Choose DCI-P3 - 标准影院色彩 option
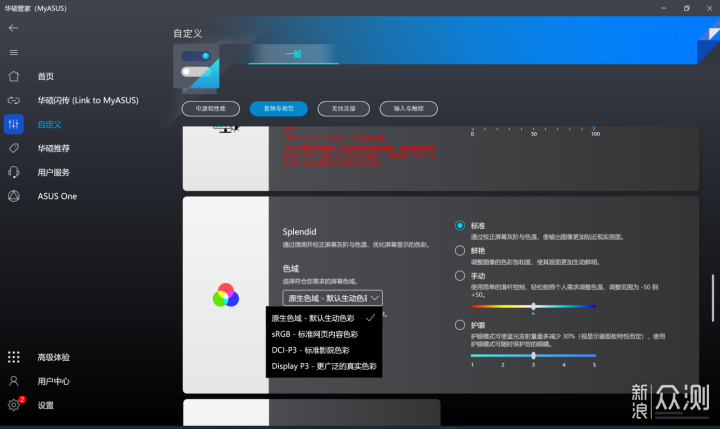The image size is (720, 429). point(324,350)
